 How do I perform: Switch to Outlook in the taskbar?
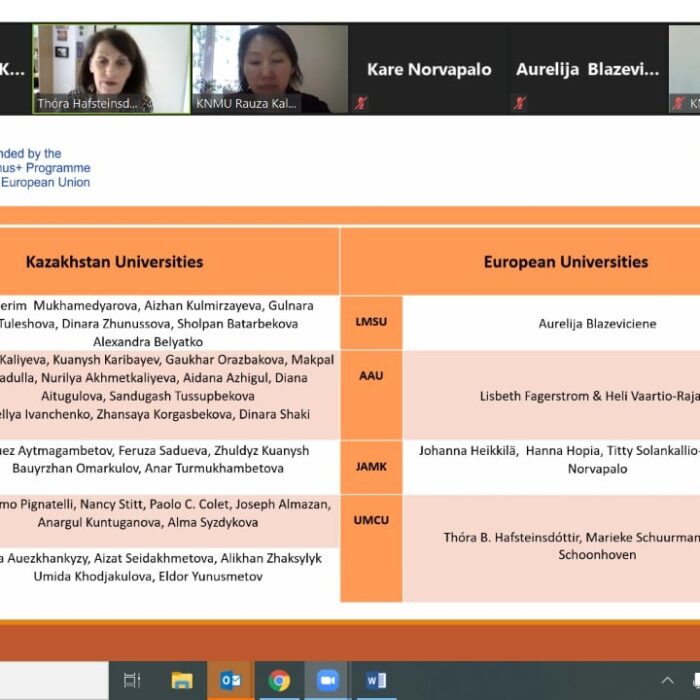230,681
